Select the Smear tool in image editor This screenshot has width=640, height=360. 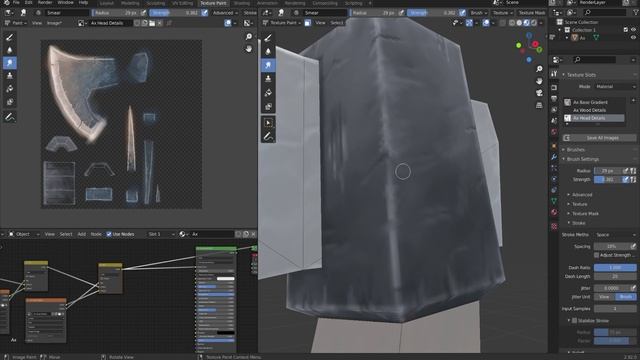pyautogui.click(x=10, y=63)
